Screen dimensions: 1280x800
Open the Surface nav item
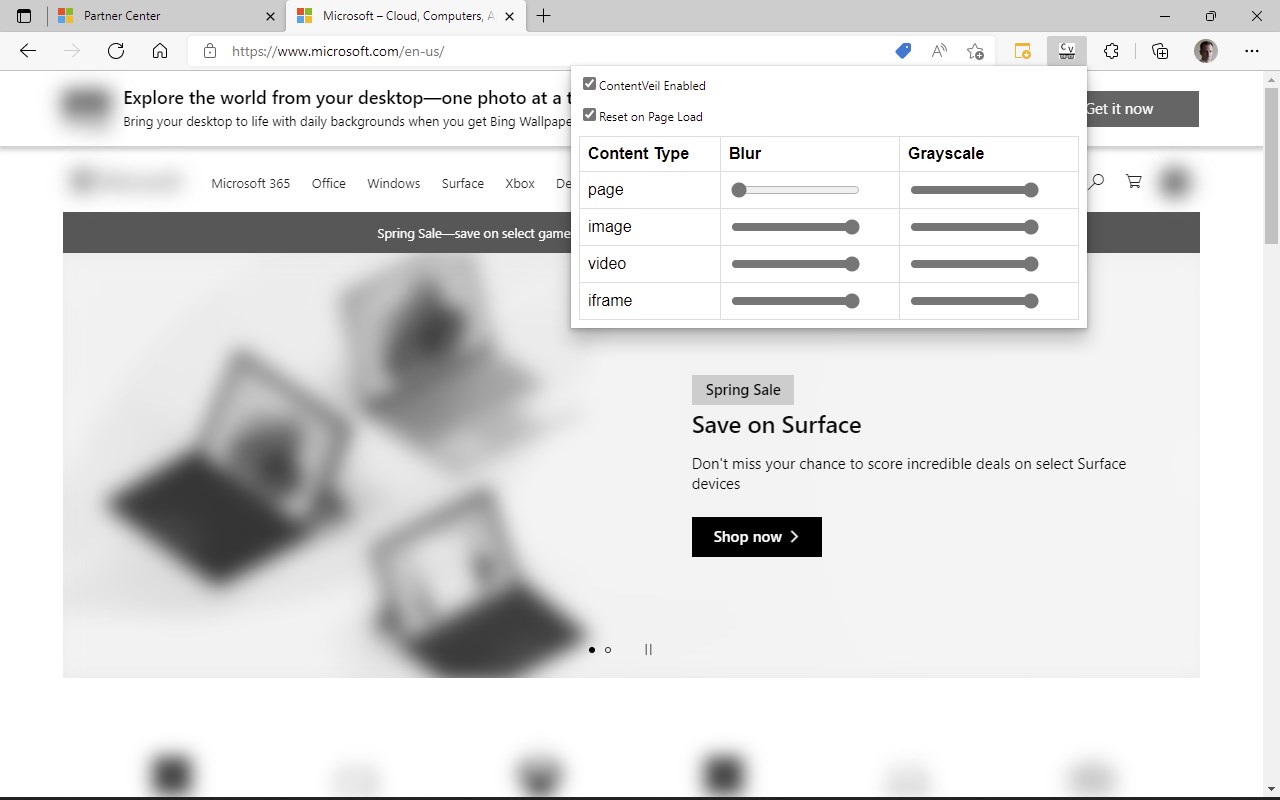(x=463, y=183)
